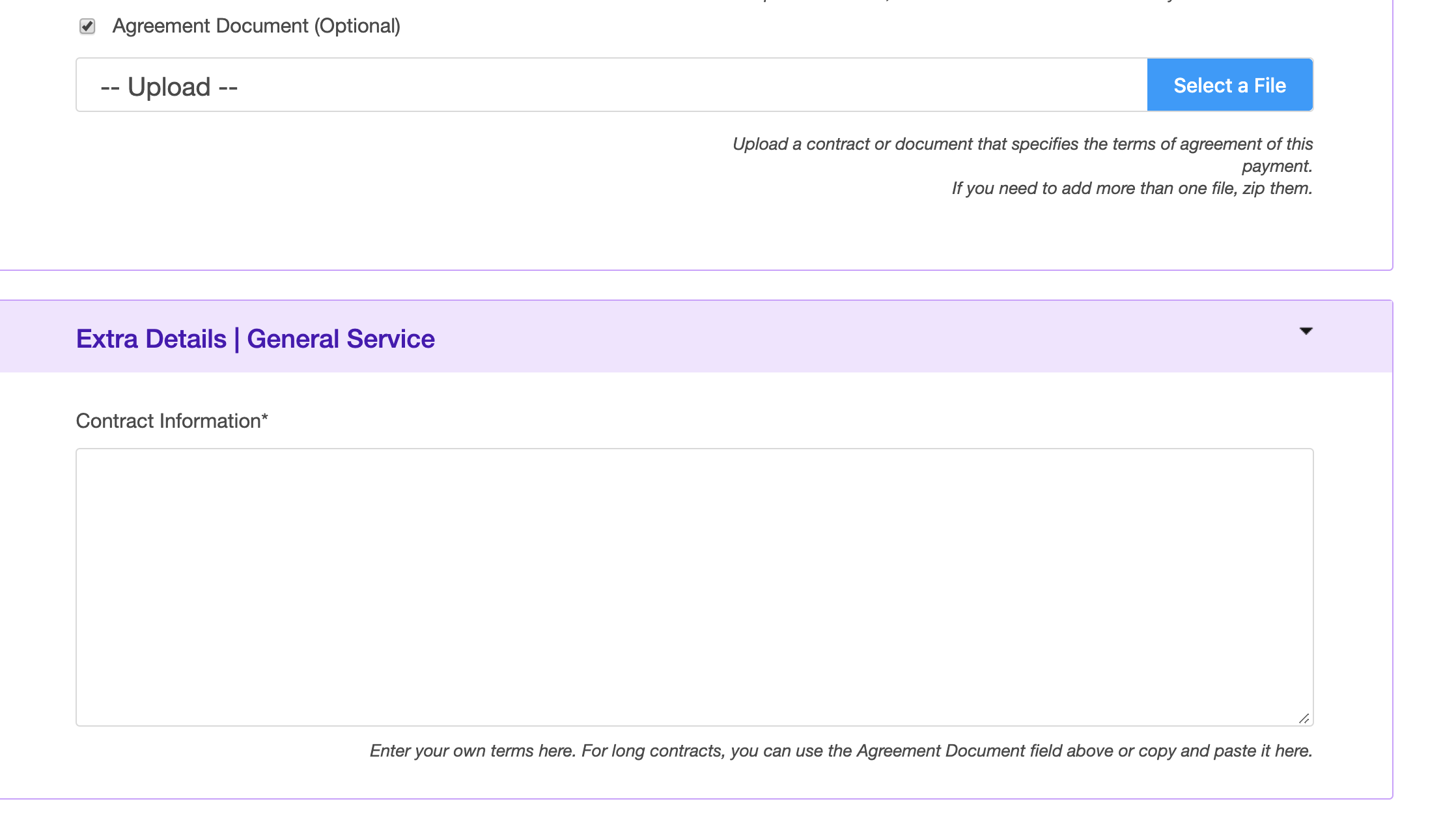Image resolution: width=1456 pixels, height=823 pixels.
Task: Click the -- Upload -- file field
Action: [611, 85]
